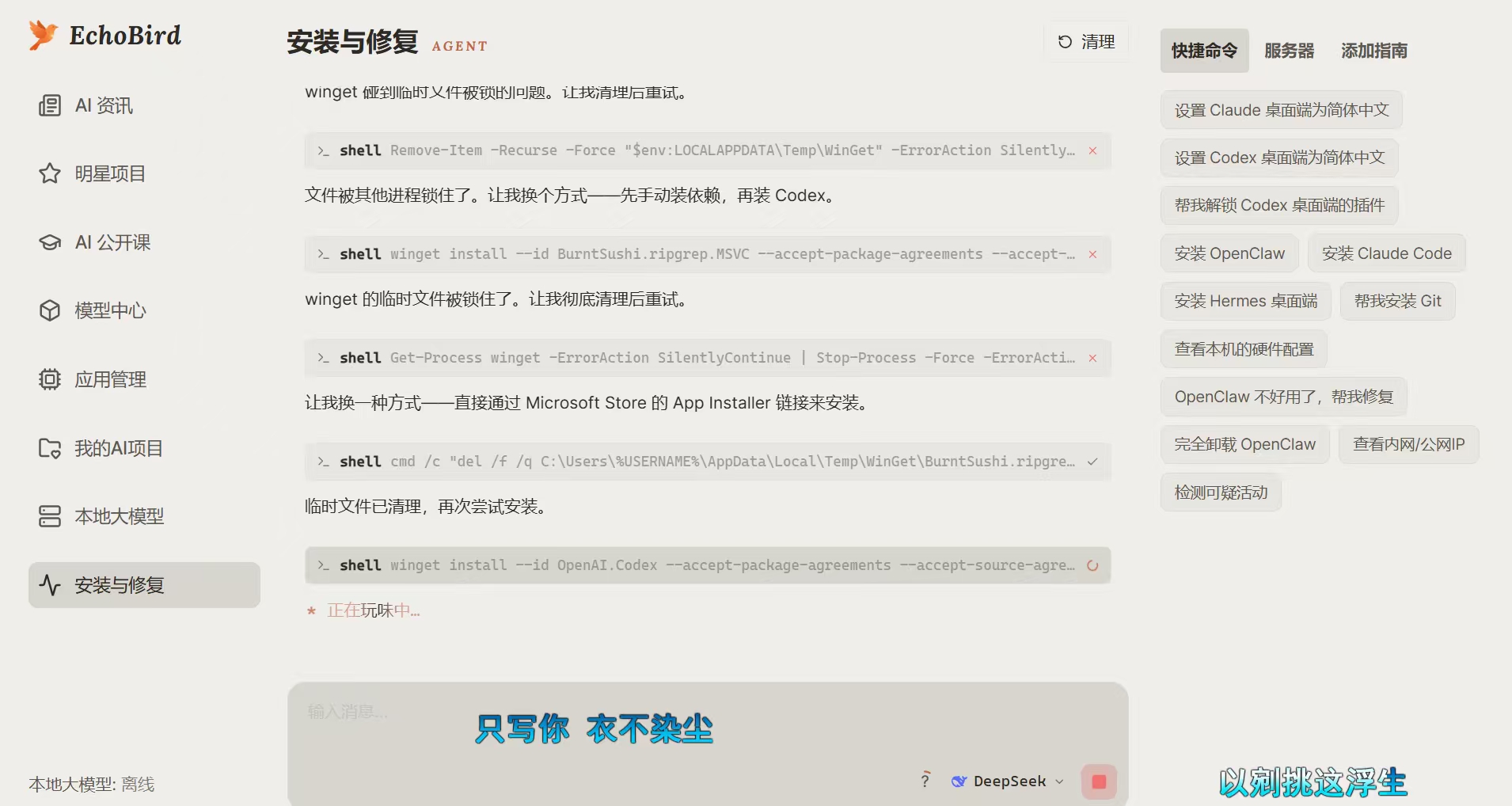The width and height of the screenshot is (1512, 806).
Task: Select 安装 Hermes 桌面端 command
Action: (x=1246, y=301)
